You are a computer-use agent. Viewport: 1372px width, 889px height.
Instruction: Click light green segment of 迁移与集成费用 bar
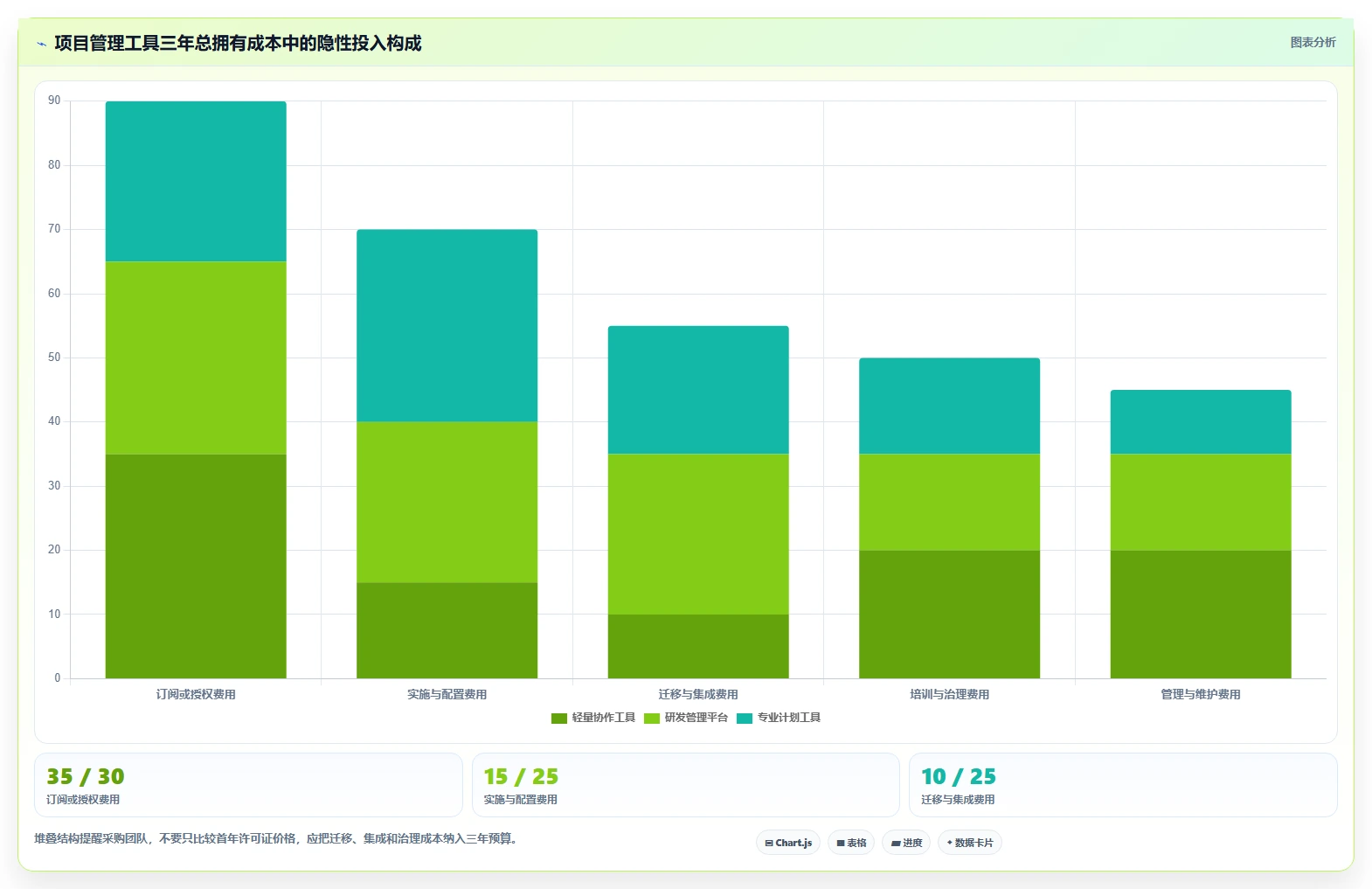pos(698,534)
